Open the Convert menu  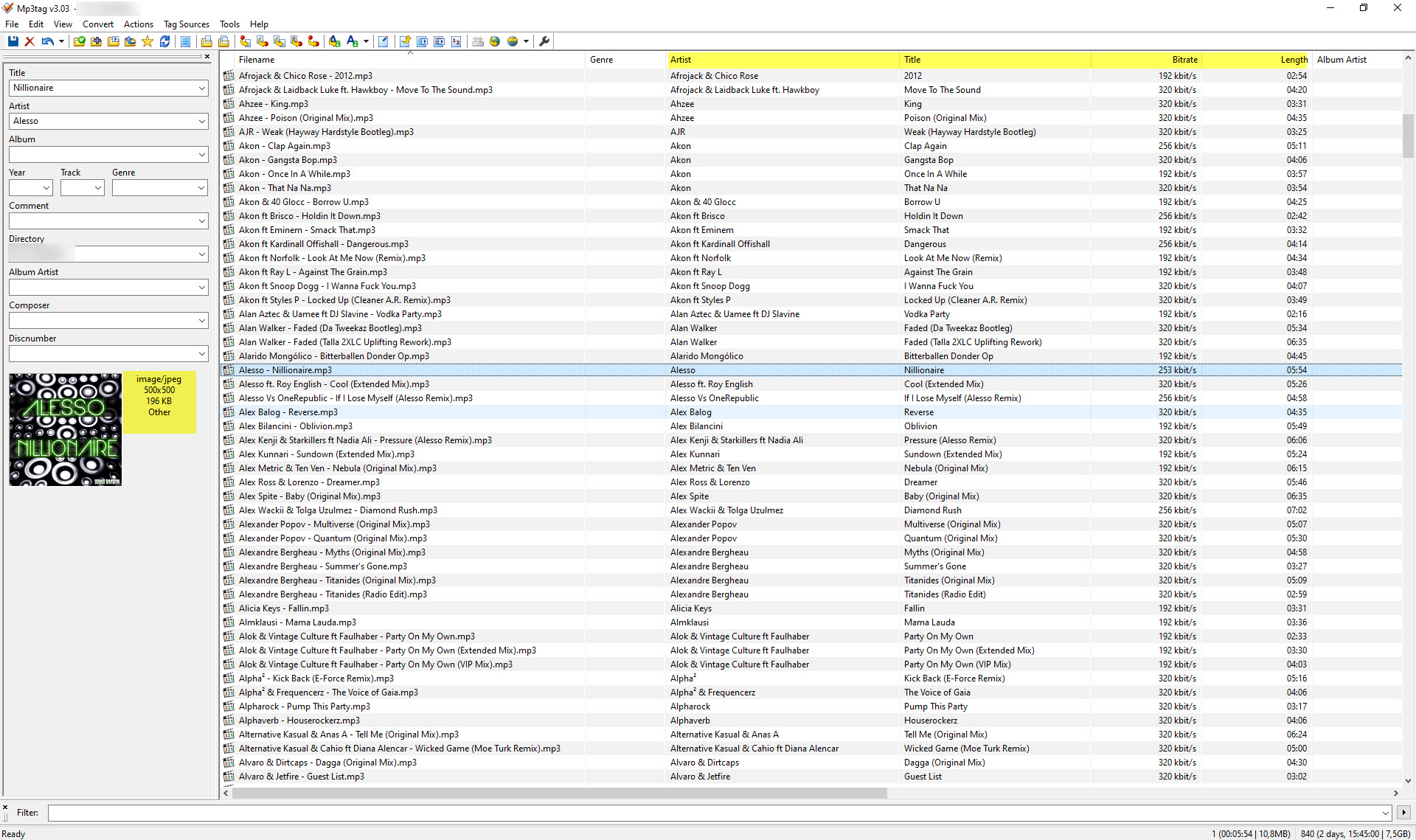tap(98, 24)
